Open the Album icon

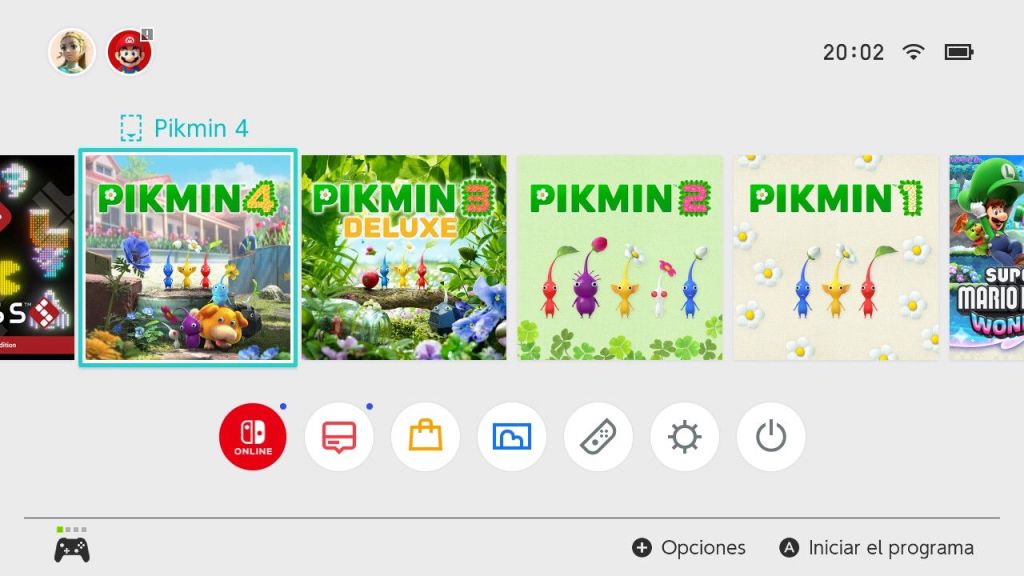[511, 436]
